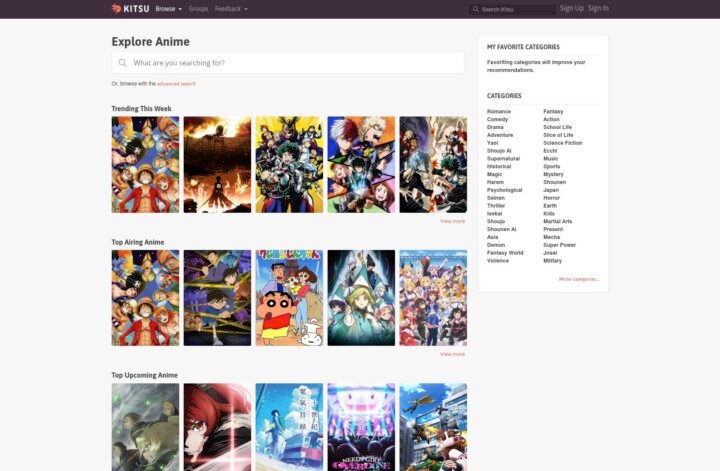Screen dimensions: 720x471
Task: Focus the Search Kitsu field in header
Action: pyautogui.click(x=517, y=9)
